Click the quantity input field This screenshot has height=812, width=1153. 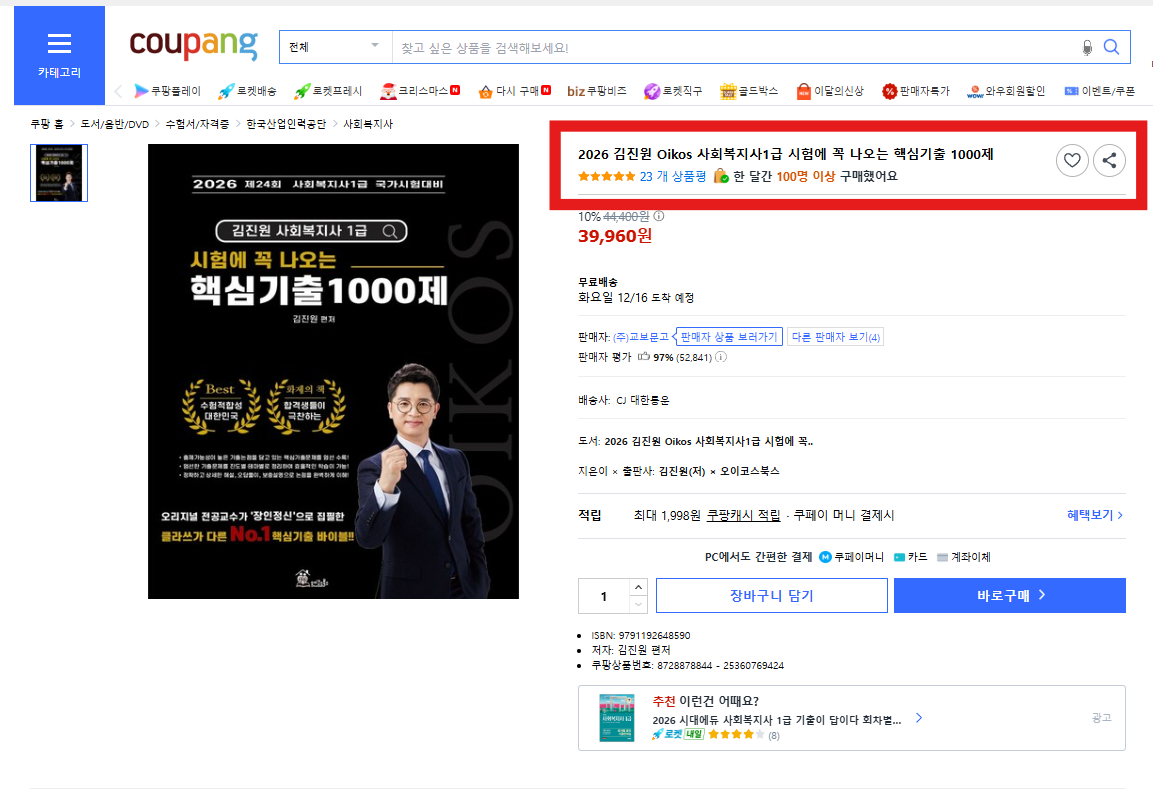(x=604, y=596)
